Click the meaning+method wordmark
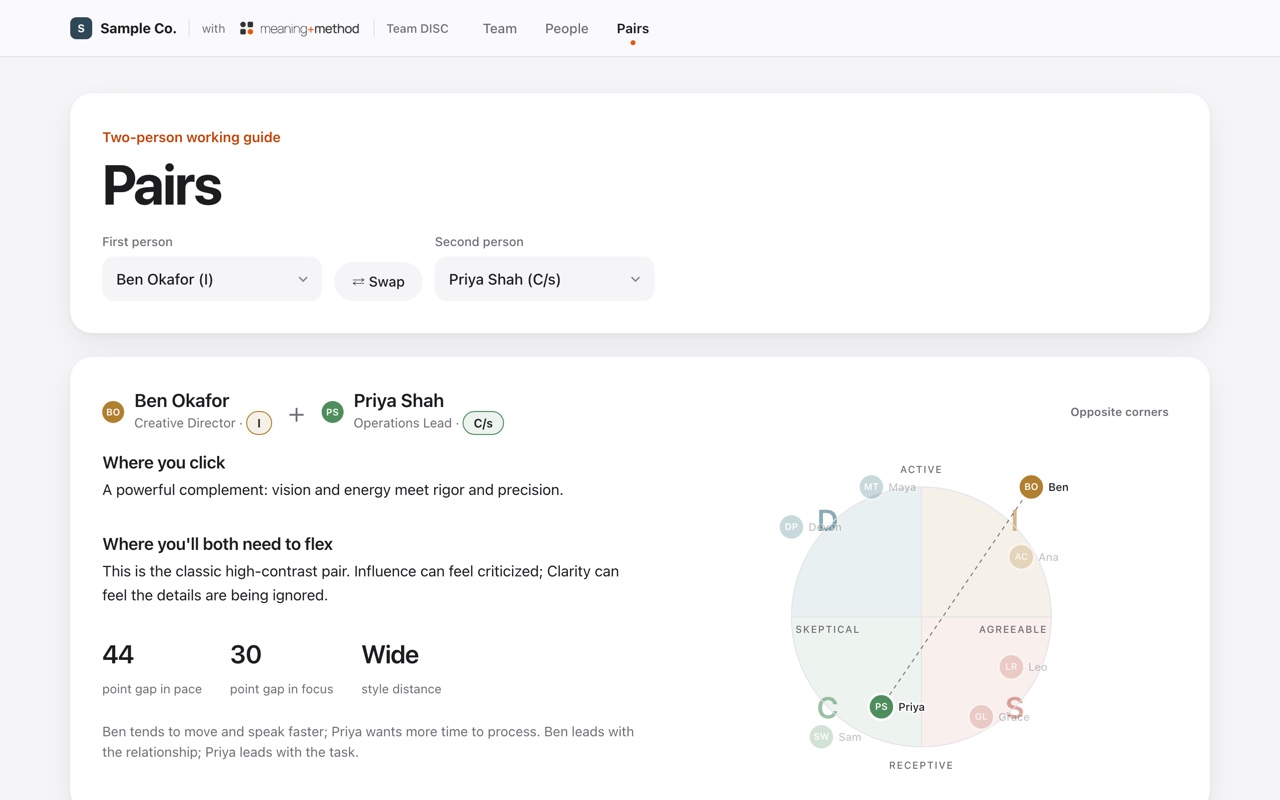The width and height of the screenshot is (1280, 800). [309, 28]
